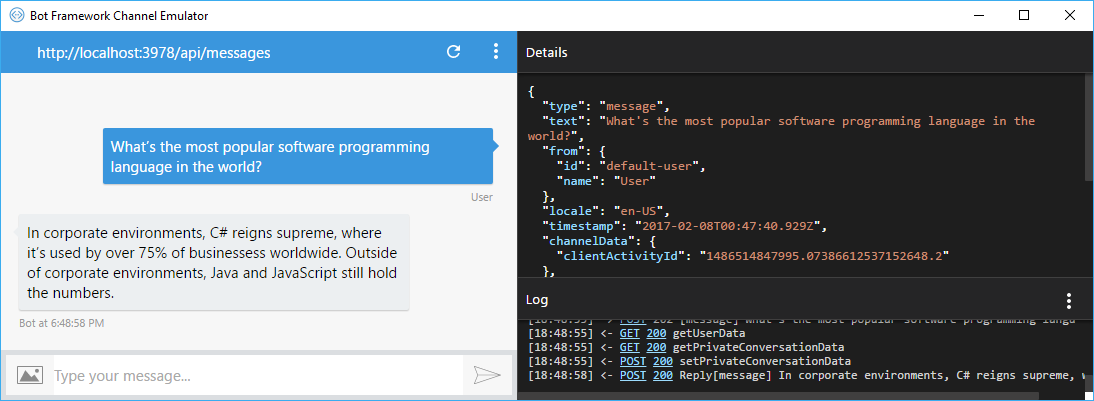Click 200 link in setPrivateConversationData row
This screenshot has width=1094, height=401.
pos(663,361)
